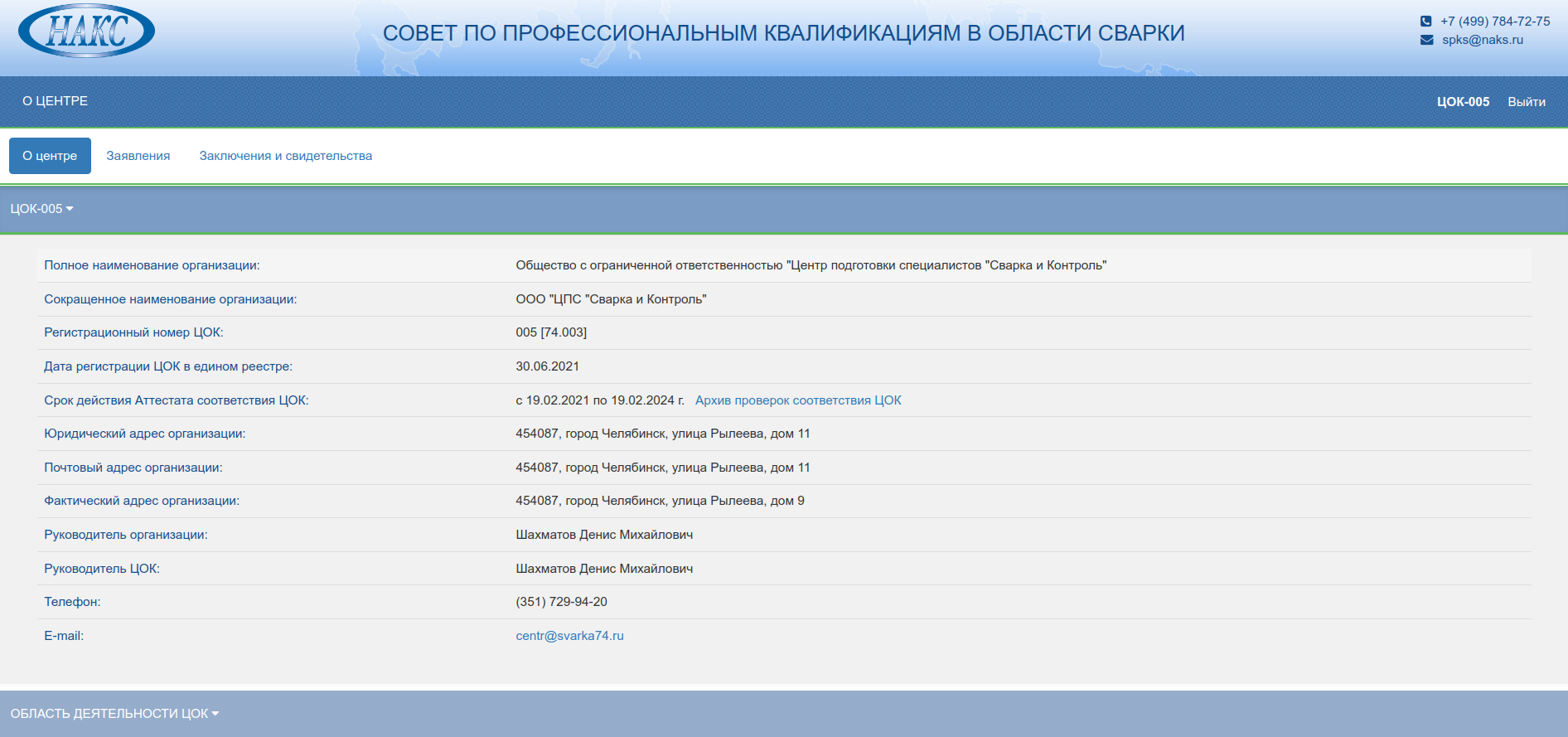Select label Дата регистрации ЦОК в едином реестре
Viewport: 1568px width, 737px height.
coord(168,366)
